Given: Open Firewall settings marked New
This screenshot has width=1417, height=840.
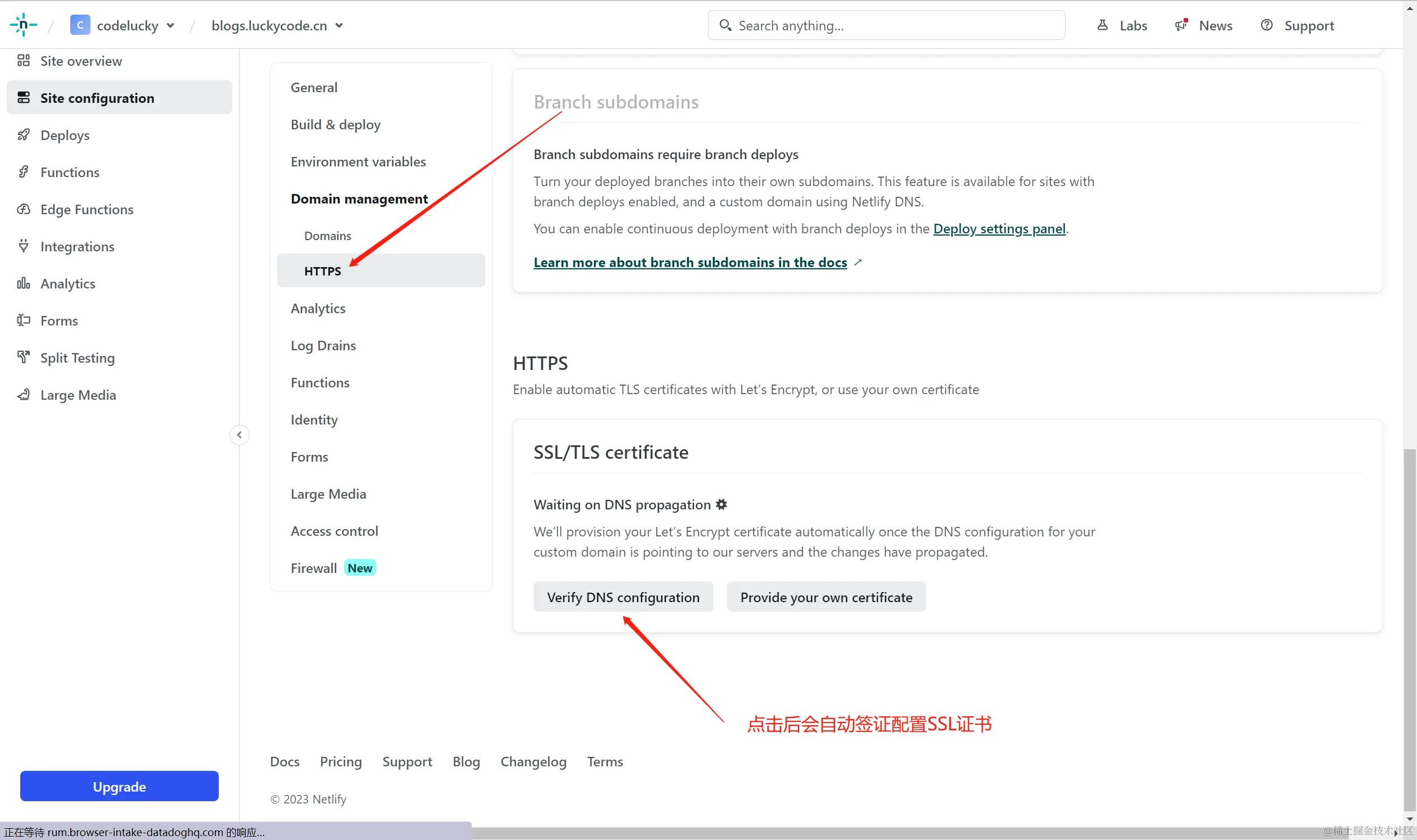Looking at the screenshot, I should [x=333, y=568].
